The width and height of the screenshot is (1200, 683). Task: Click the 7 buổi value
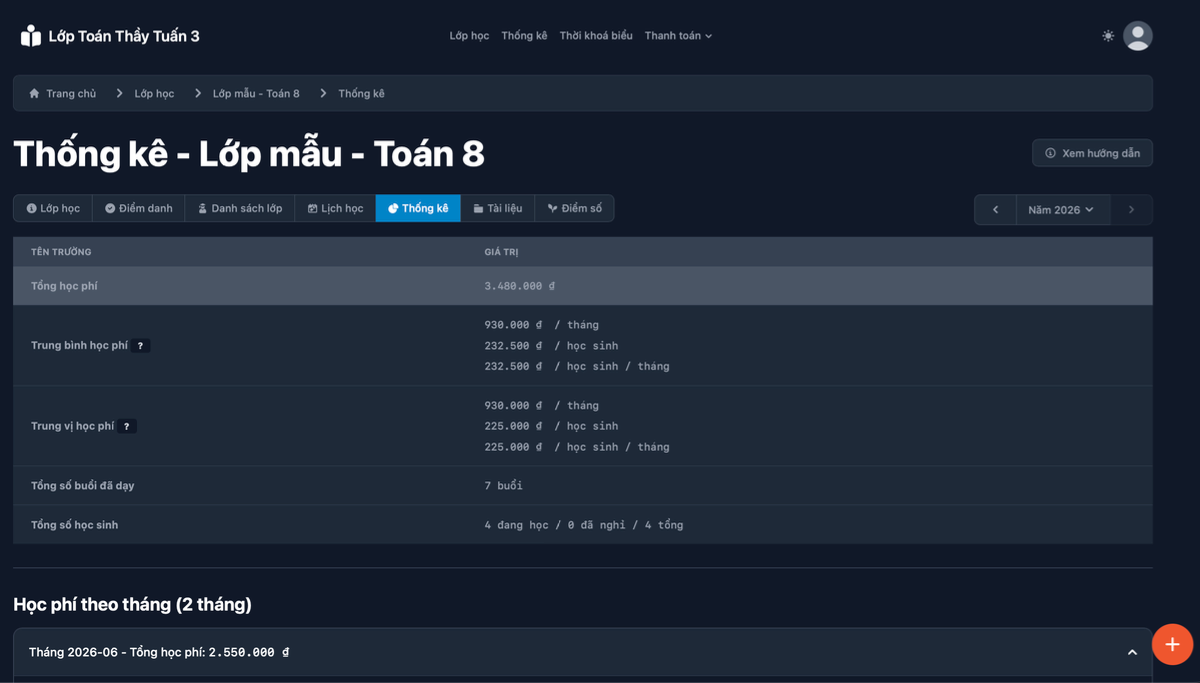pos(503,485)
